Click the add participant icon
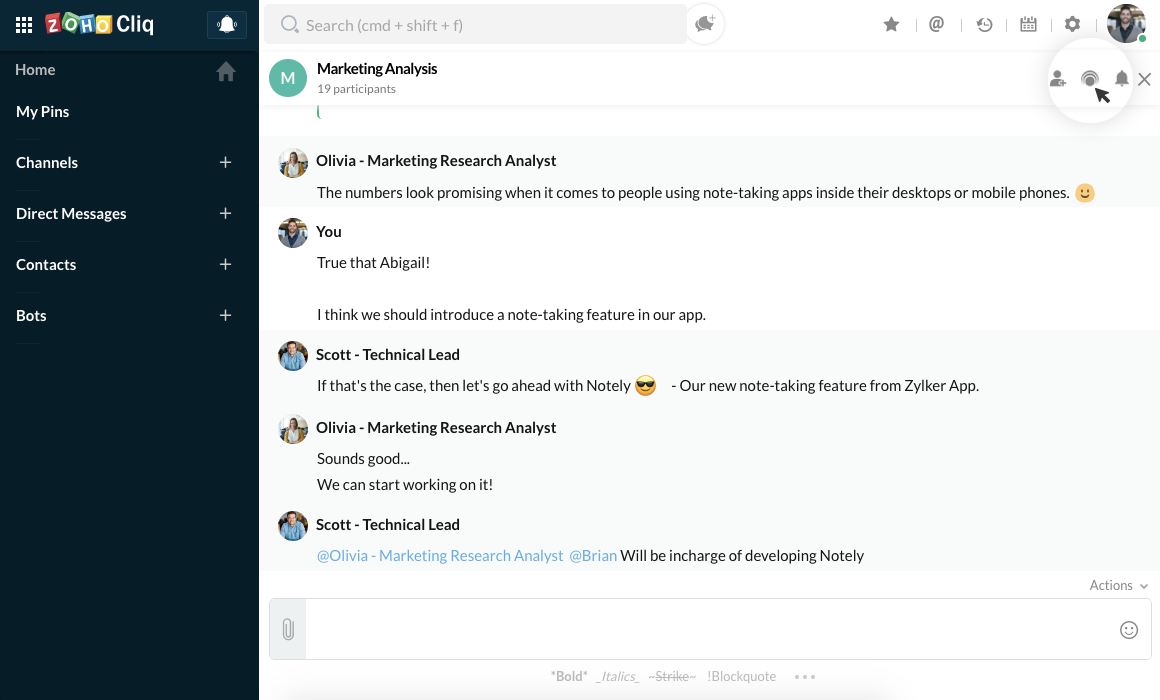The width and height of the screenshot is (1160, 700). [x=1057, y=79]
